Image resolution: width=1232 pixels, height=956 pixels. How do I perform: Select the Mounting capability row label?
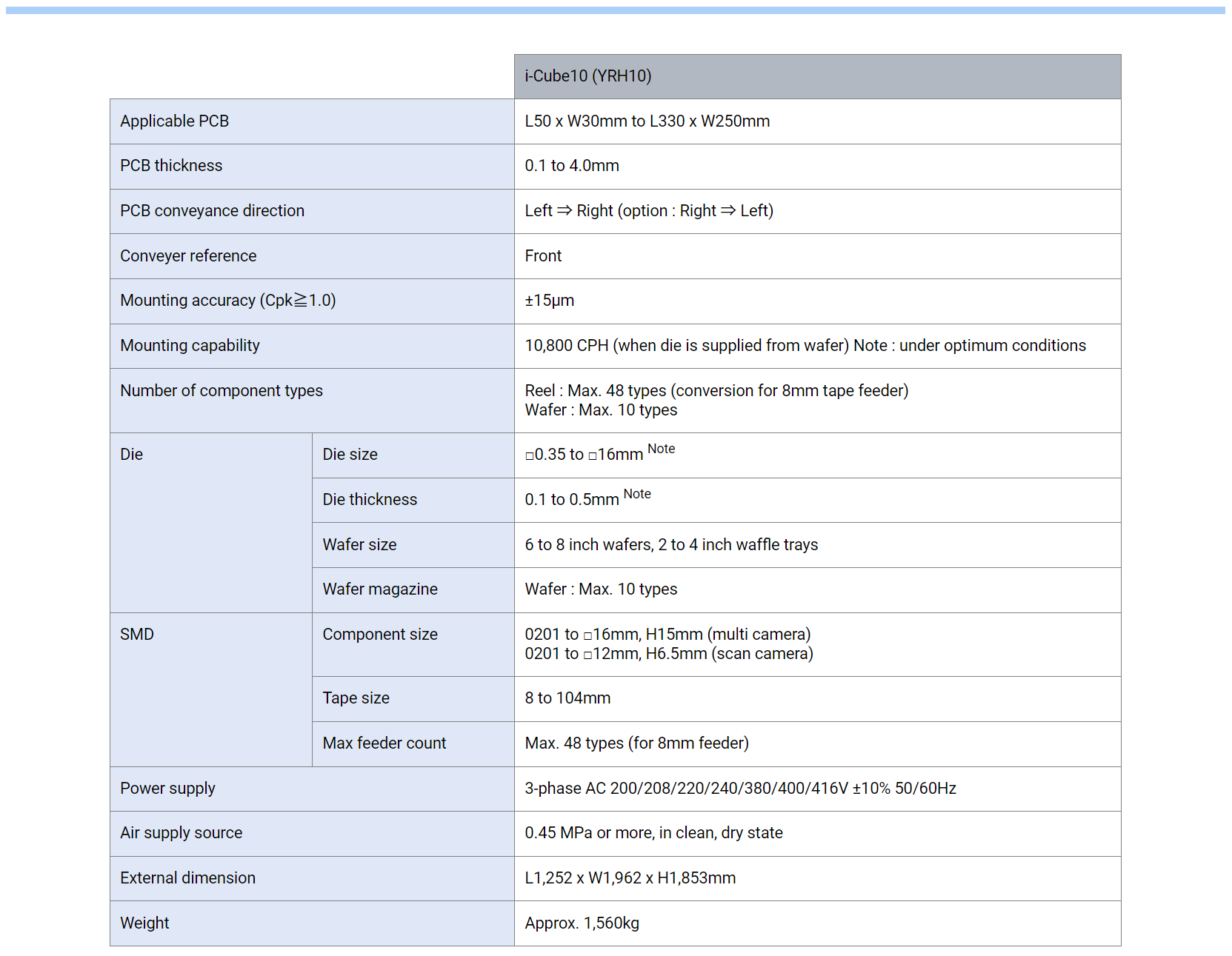(x=190, y=346)
